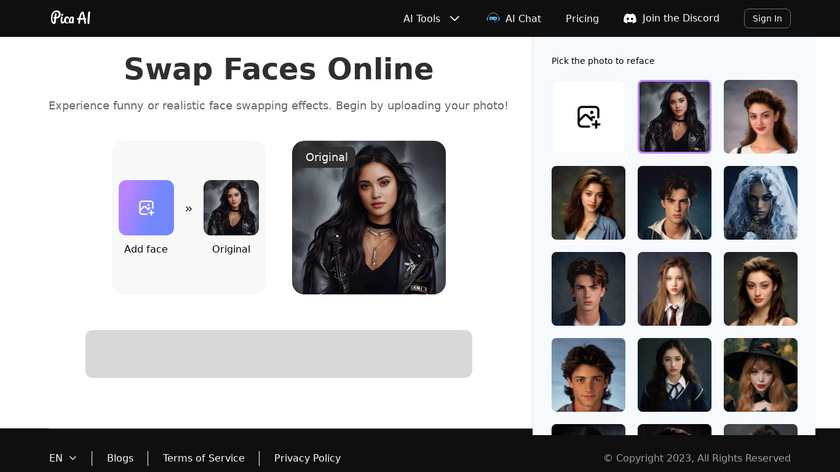840x472 pixels.
Task: Click the purple Add face upload tile
Action: (146, 208)
